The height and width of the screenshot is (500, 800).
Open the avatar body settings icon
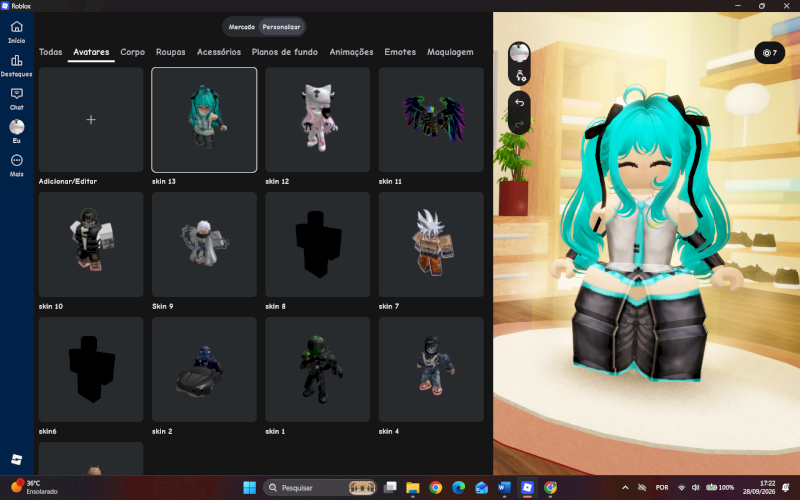coord(520,76)
